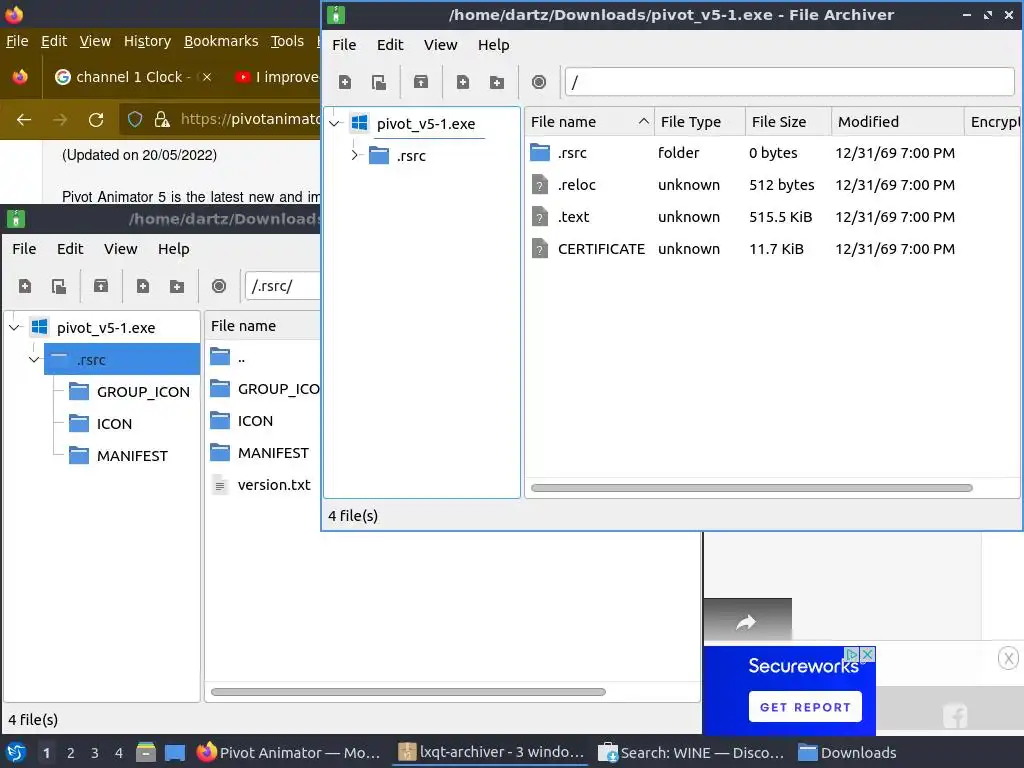Click Firefox forward arrow button
The width and height of the screenshot is (1024, 768).
(x=60, y=120)
